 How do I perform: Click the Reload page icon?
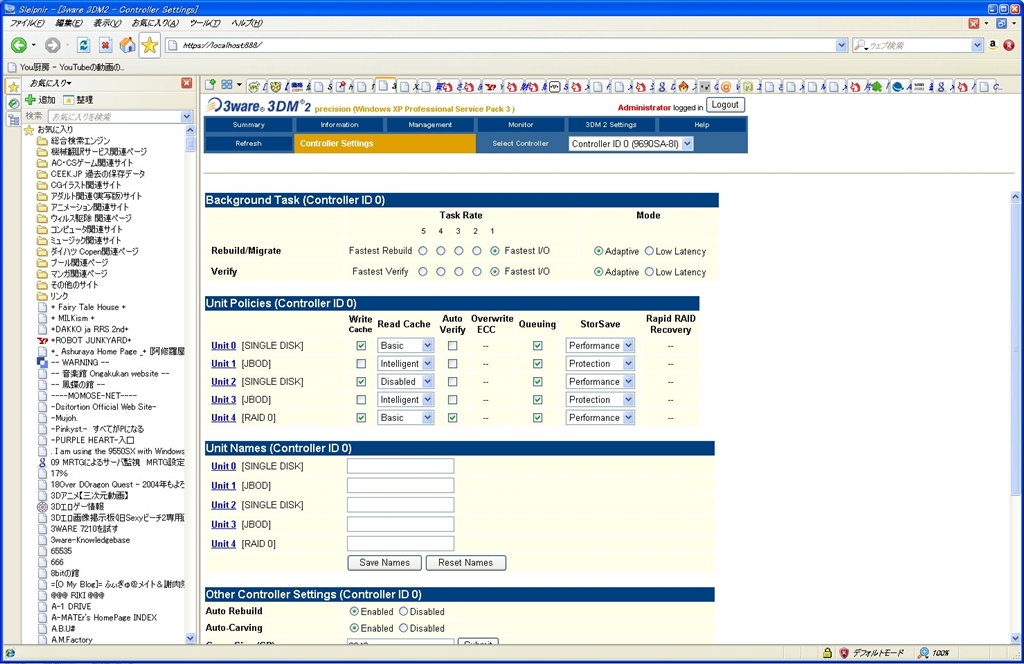click(x=83, y=45)
